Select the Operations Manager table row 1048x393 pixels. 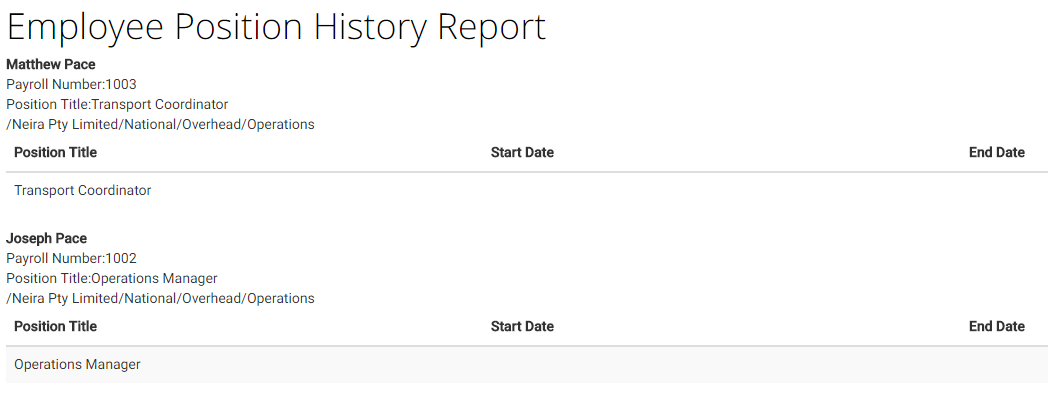pos(524,365)
